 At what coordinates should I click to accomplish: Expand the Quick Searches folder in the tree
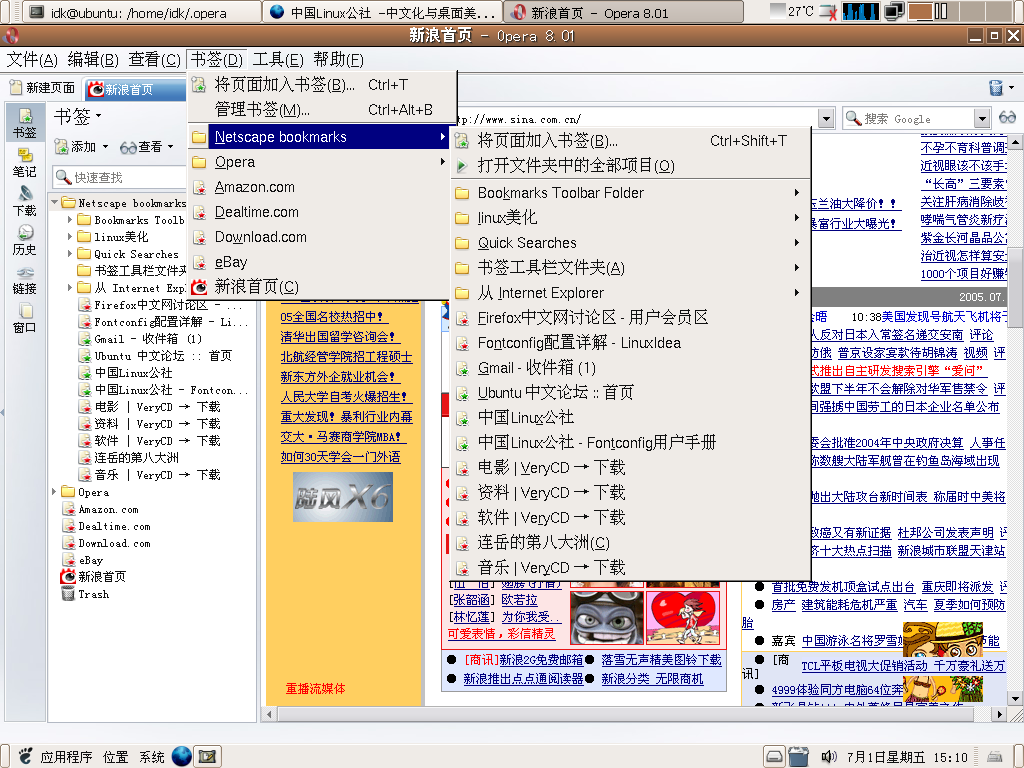[71, 253]
